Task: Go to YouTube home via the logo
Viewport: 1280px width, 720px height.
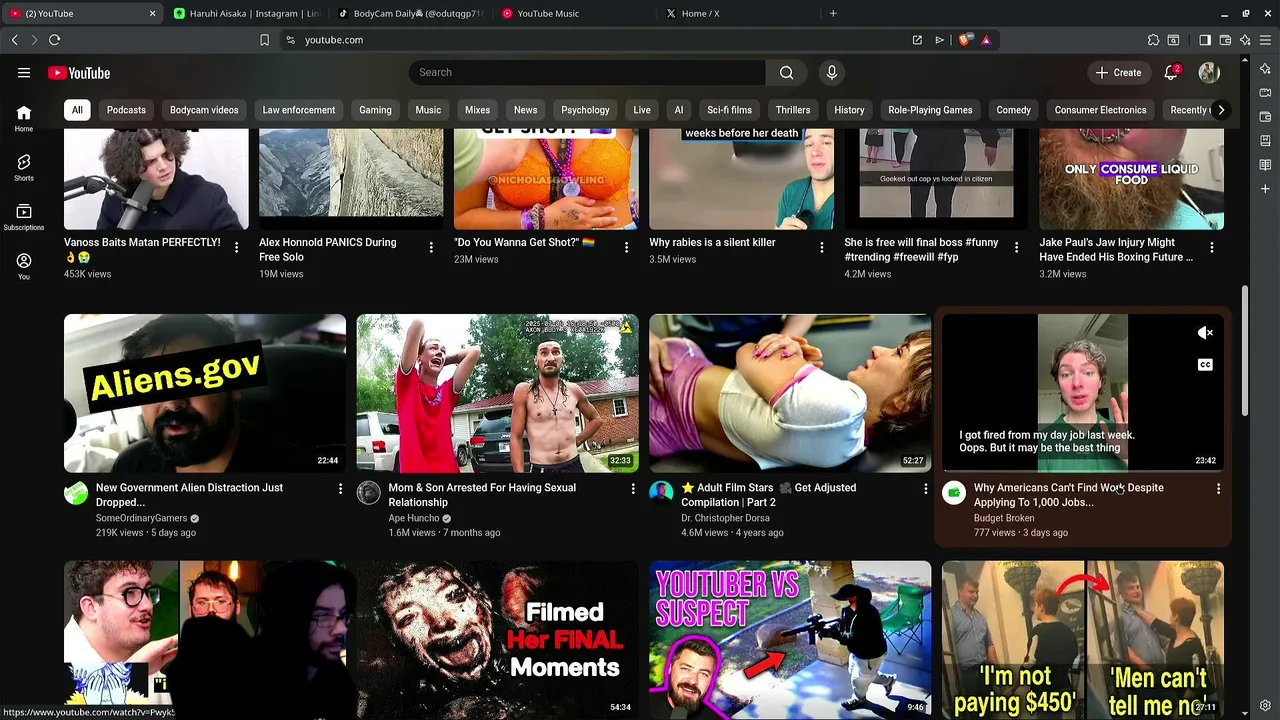Action: (x=79, y=73)
